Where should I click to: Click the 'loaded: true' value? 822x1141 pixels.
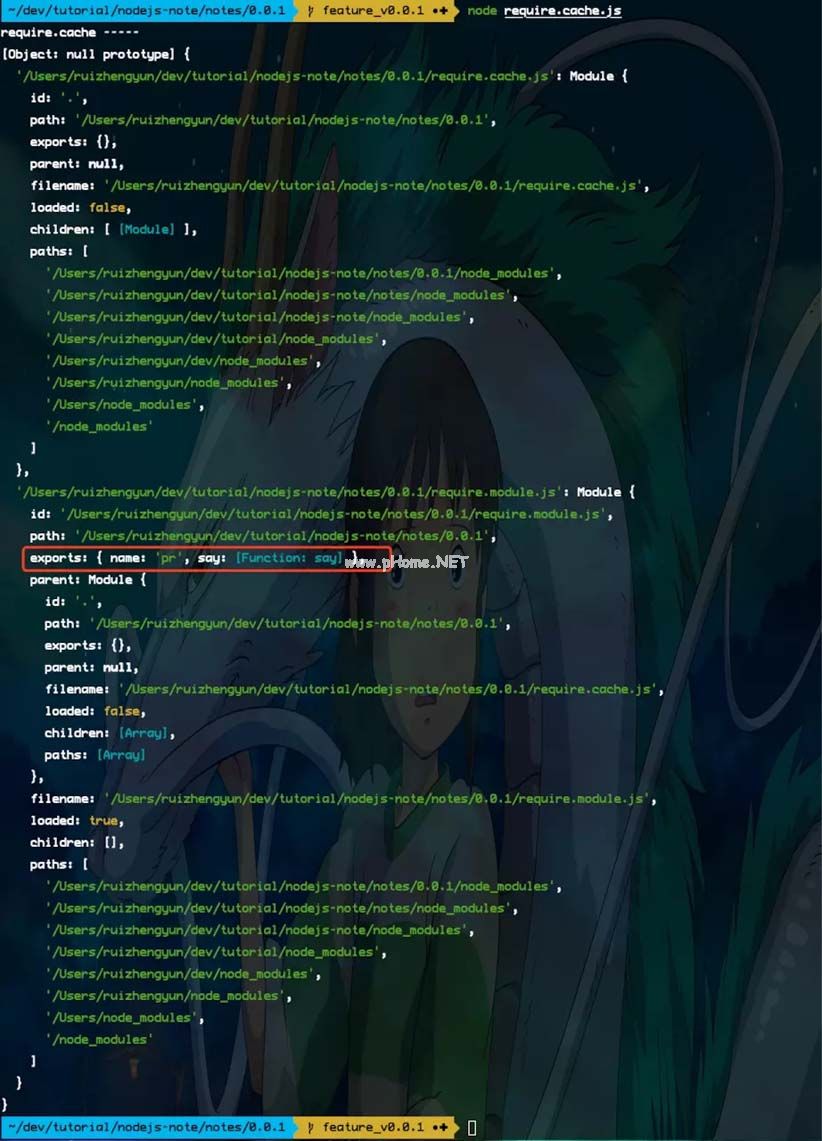[104, 820]
